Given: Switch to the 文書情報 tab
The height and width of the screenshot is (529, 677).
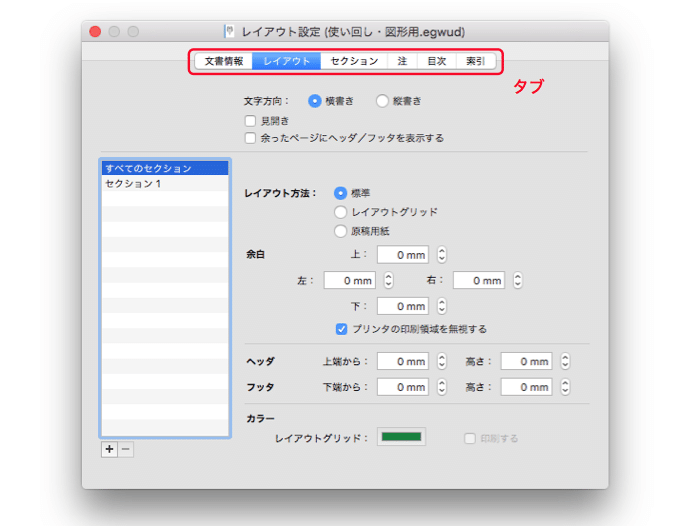Looking at the screenshot, I should click(x=224, y=61).
